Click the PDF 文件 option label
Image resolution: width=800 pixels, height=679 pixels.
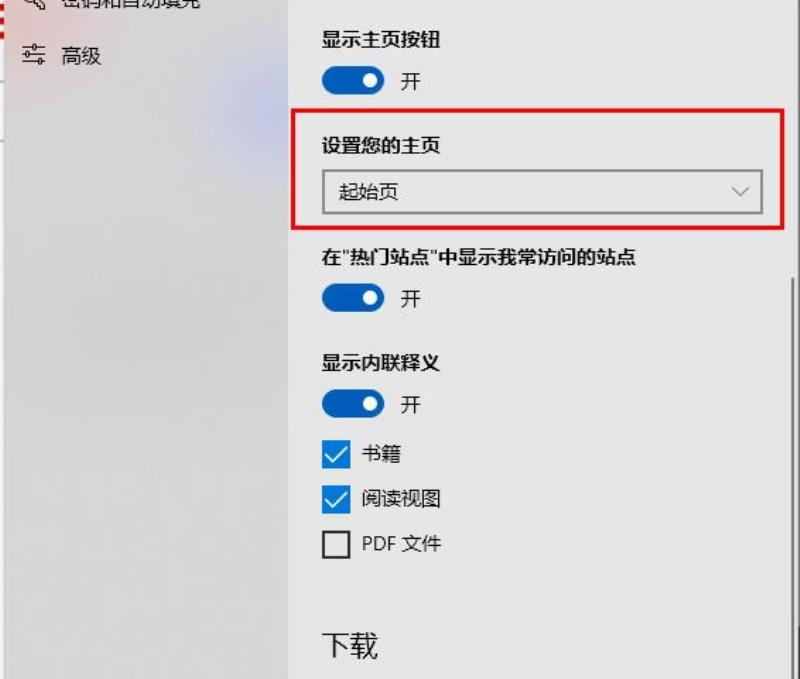(x=401, y=544)
